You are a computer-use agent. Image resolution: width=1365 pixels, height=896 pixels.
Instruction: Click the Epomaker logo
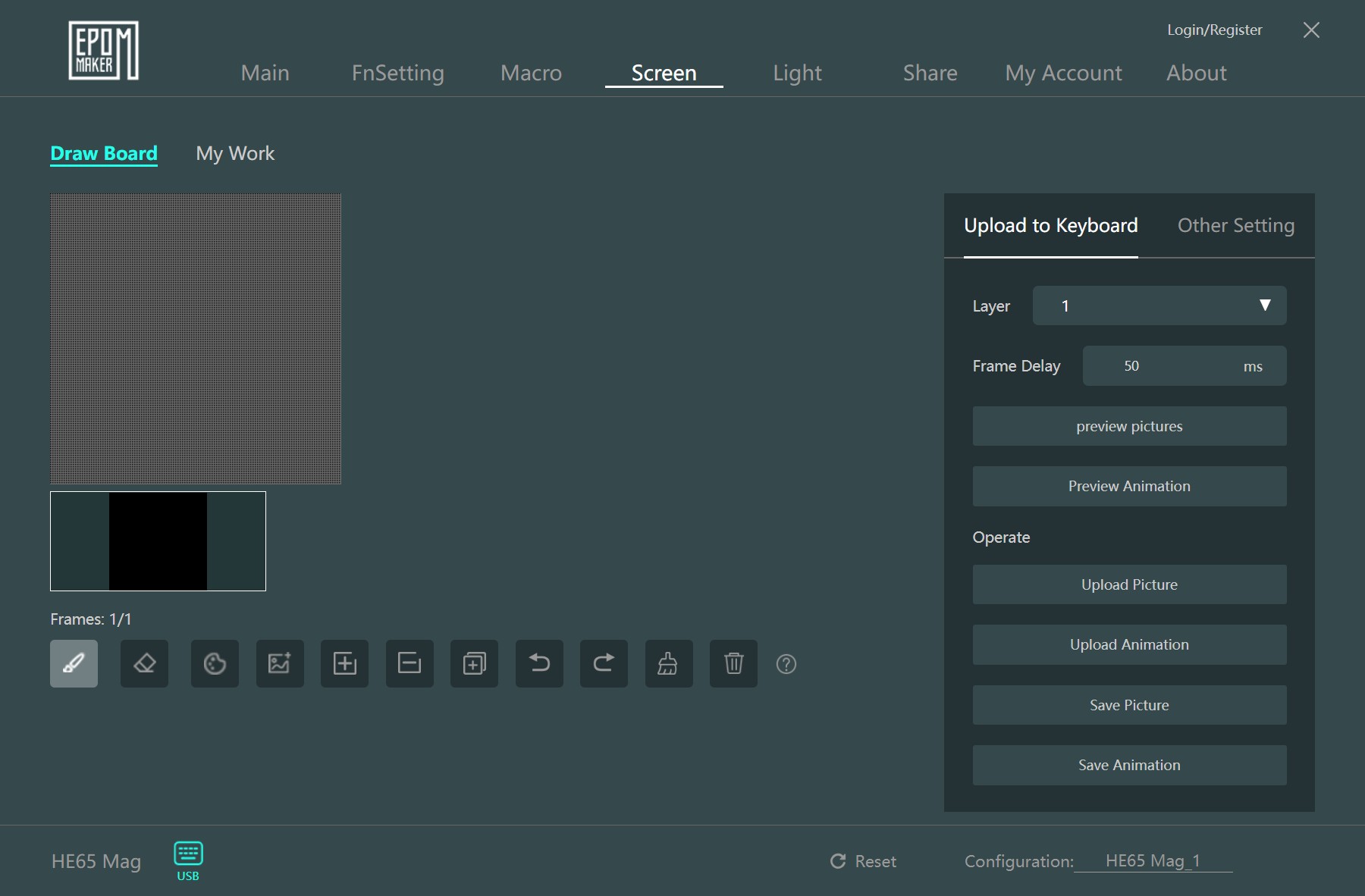(103, 50)
